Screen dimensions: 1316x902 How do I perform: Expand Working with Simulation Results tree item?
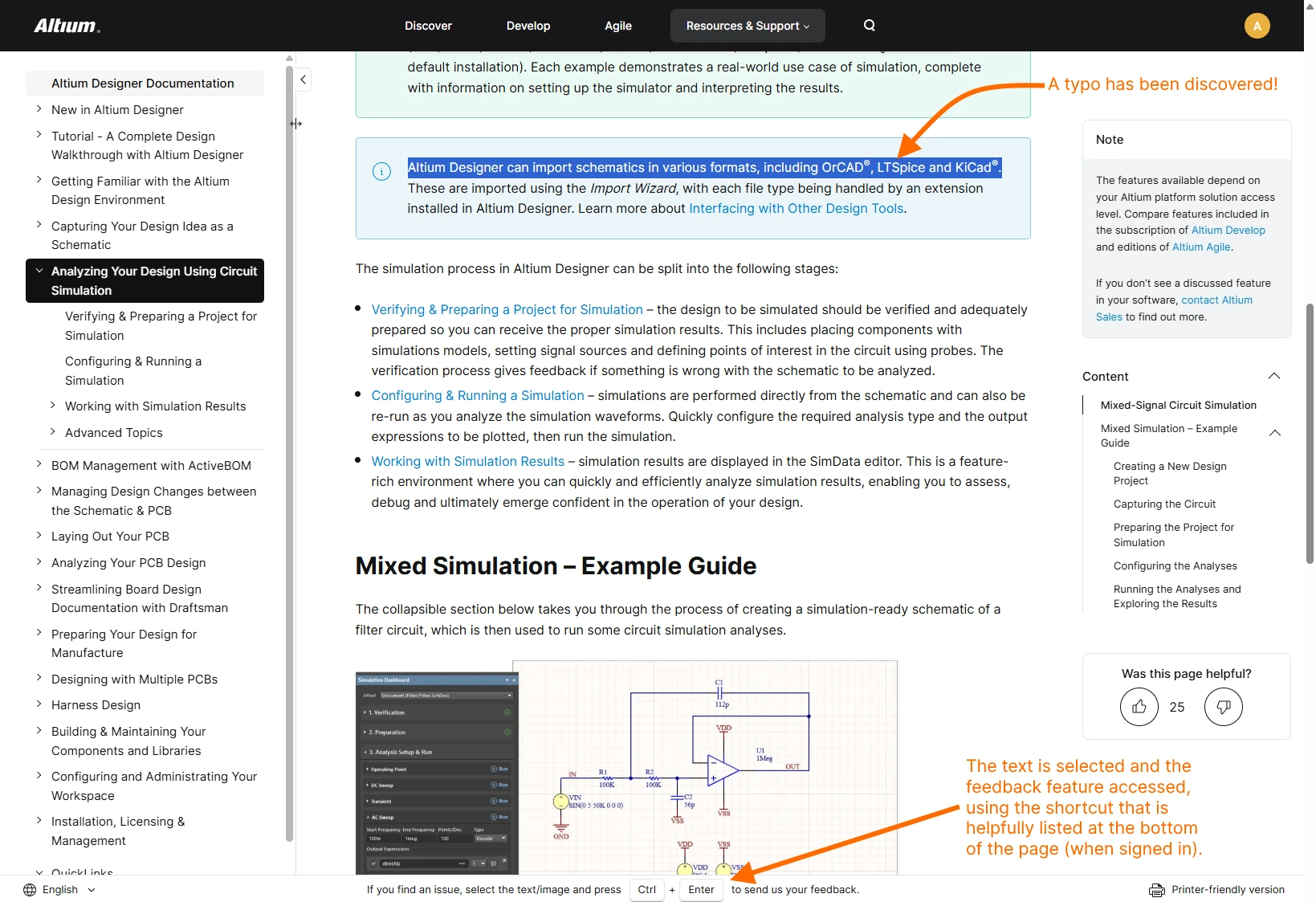[52, 406]
